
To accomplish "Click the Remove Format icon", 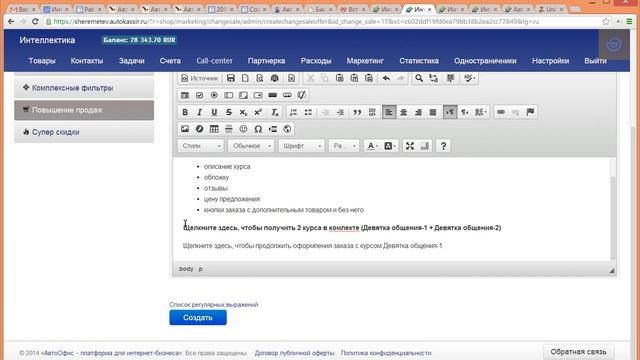I will point(275,112).
